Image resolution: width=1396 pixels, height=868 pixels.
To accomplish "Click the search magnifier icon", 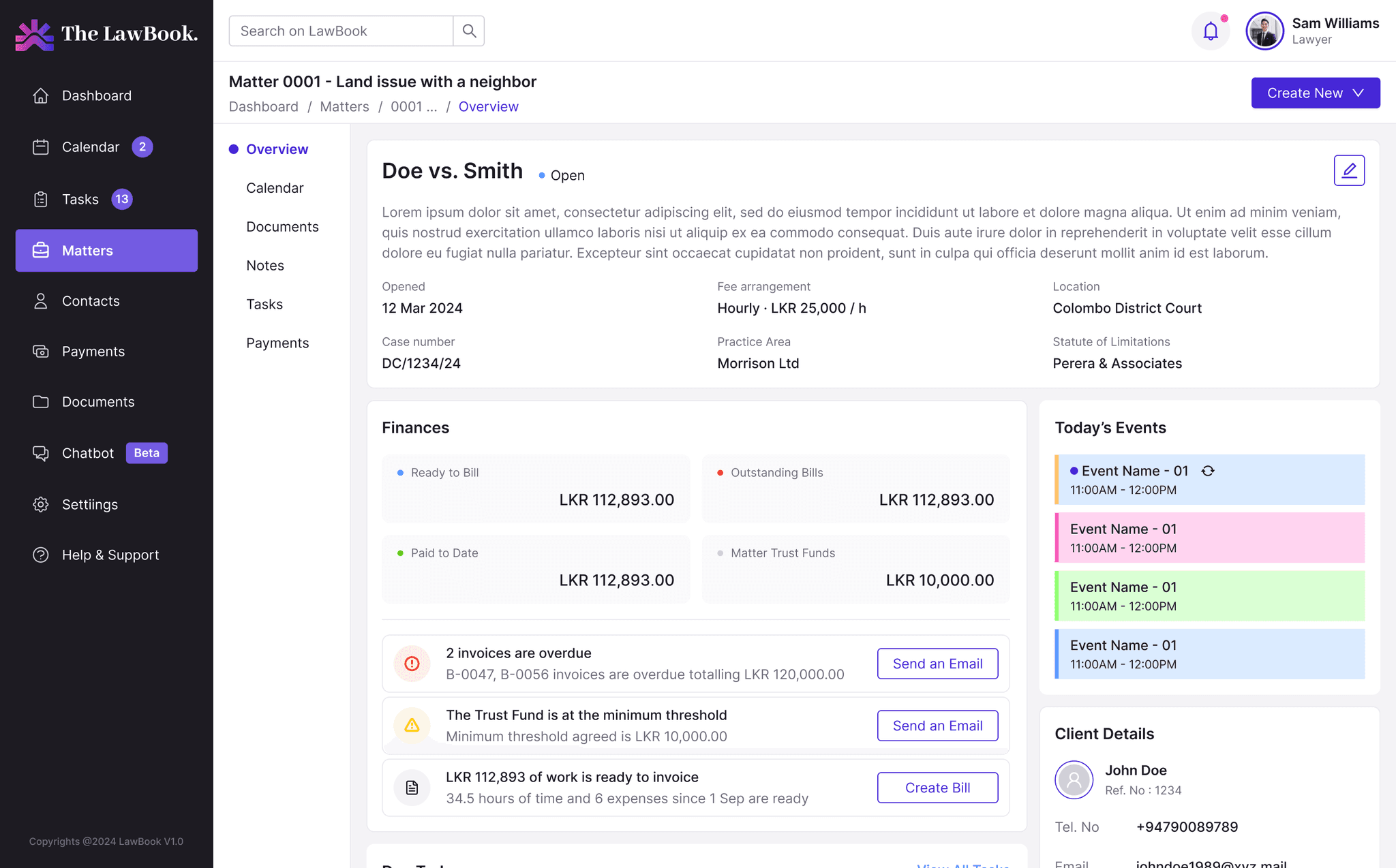I will 469,31.
